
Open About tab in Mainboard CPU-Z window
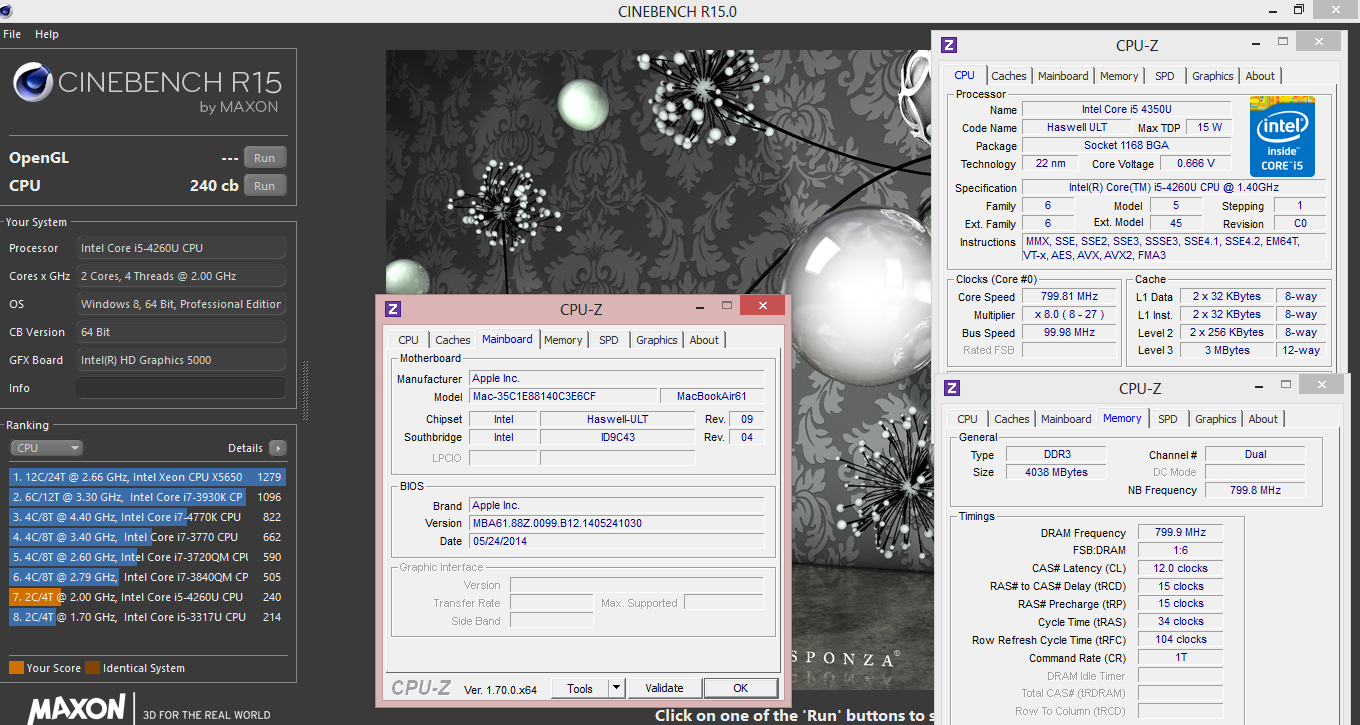click(x=704, y=340)
